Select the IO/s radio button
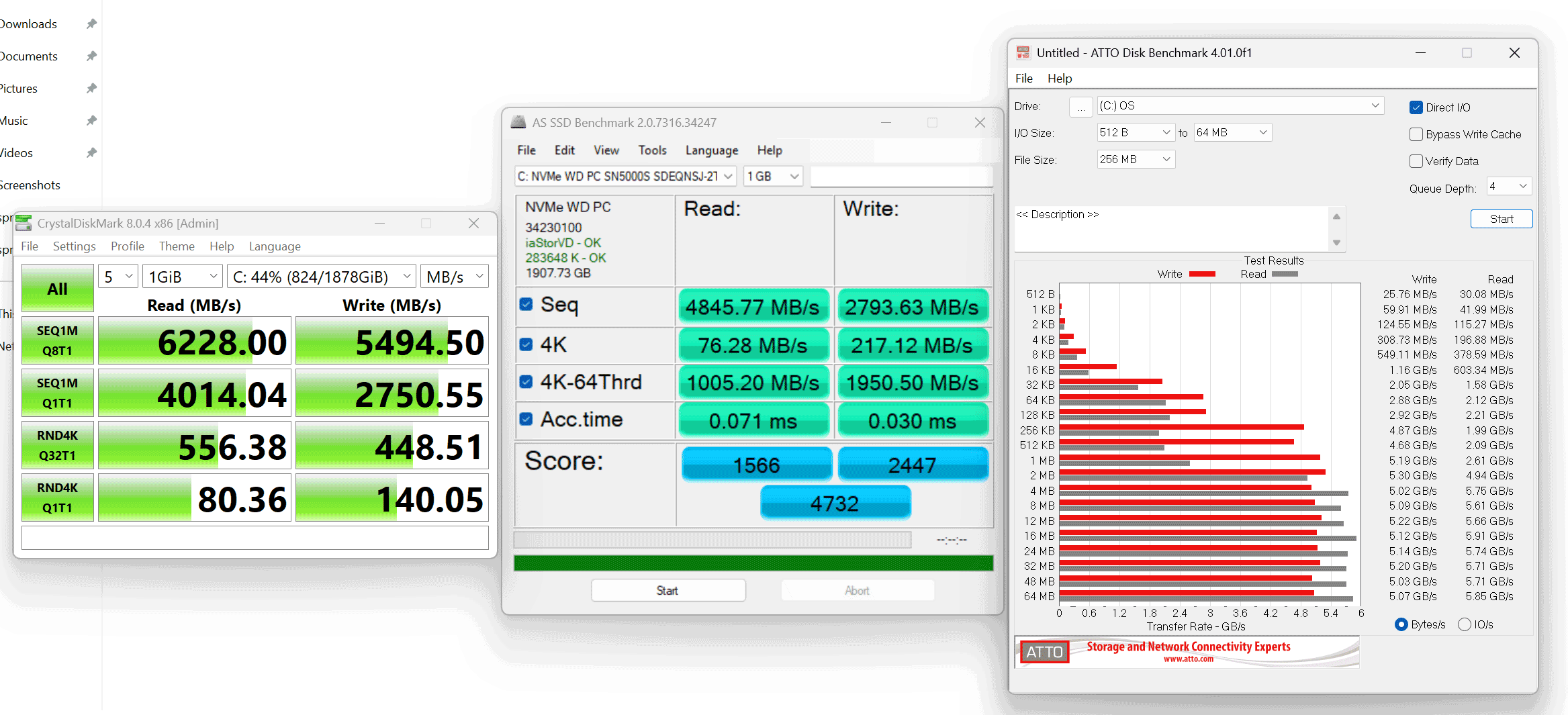1568x715 pixels. pyautogui.click(x=1465, y=624)
